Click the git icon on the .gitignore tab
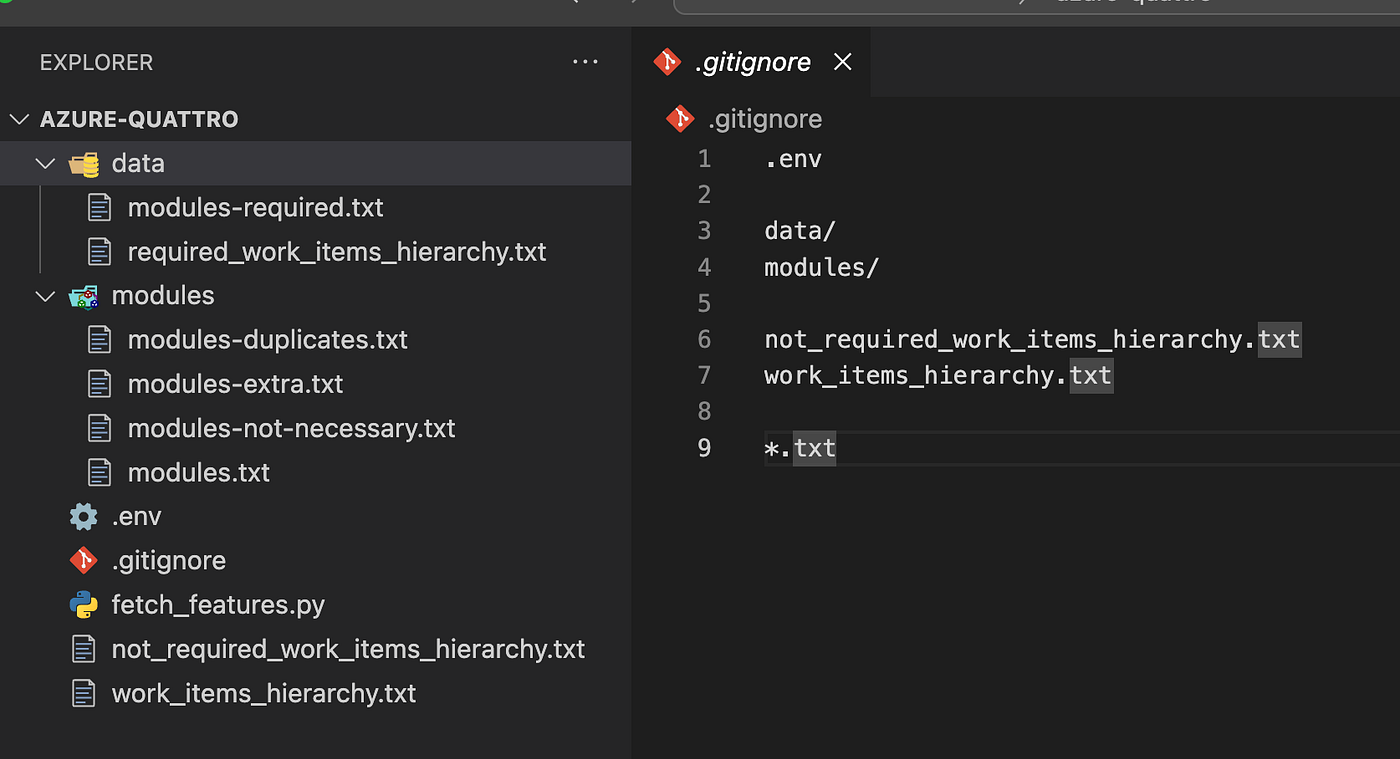 click(667, 62)
